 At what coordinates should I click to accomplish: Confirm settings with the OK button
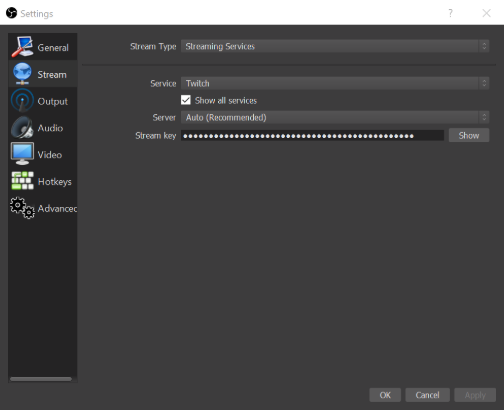click(x=385, y=395)
